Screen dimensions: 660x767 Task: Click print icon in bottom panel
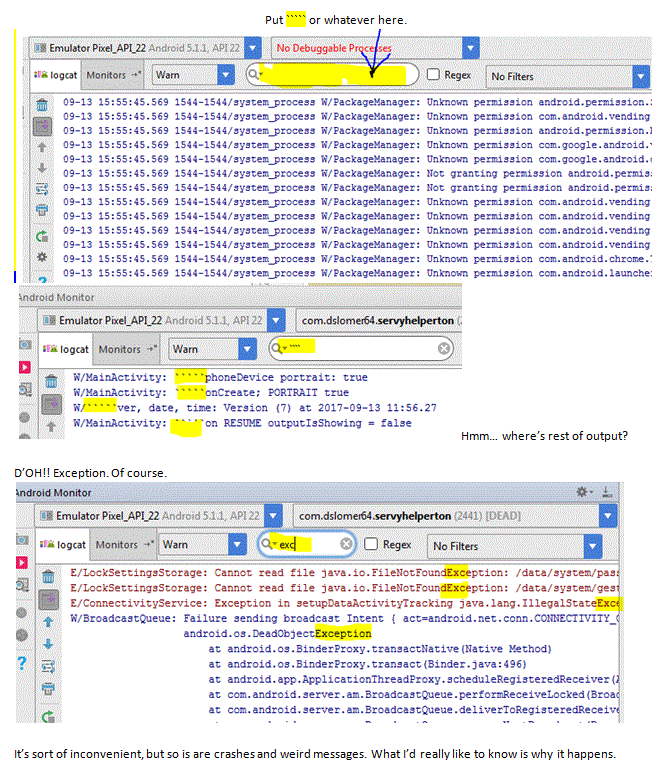(48, 689)
